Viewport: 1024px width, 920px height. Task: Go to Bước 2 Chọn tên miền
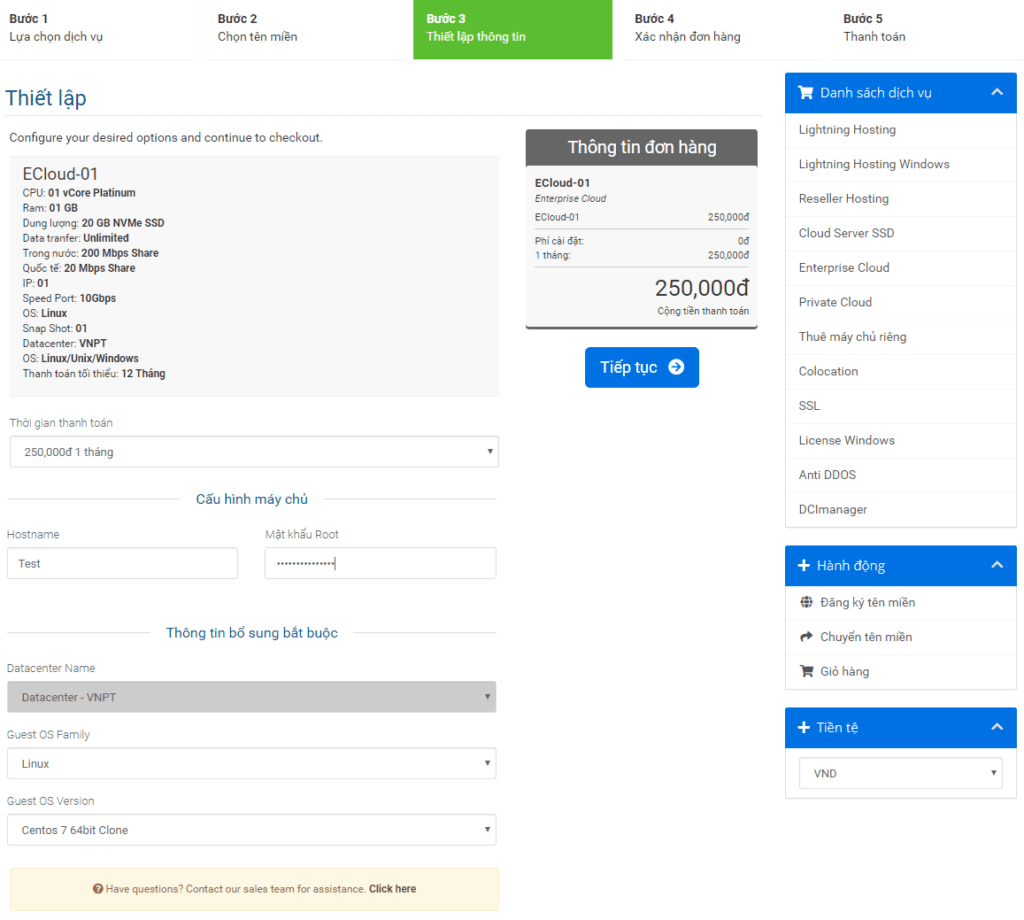point(304,29)
